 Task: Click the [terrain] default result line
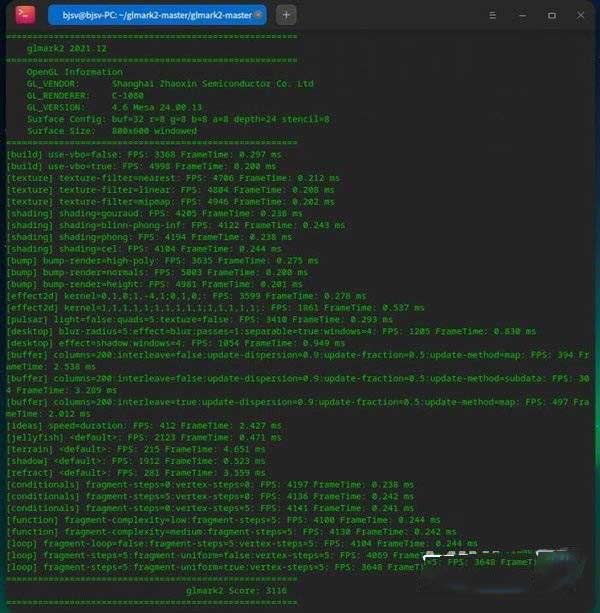136,449
